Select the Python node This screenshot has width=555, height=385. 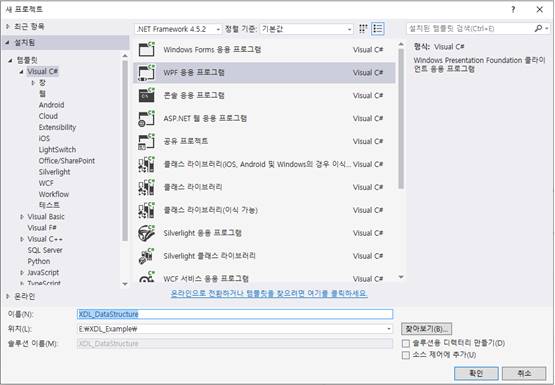tap(39, 262)
